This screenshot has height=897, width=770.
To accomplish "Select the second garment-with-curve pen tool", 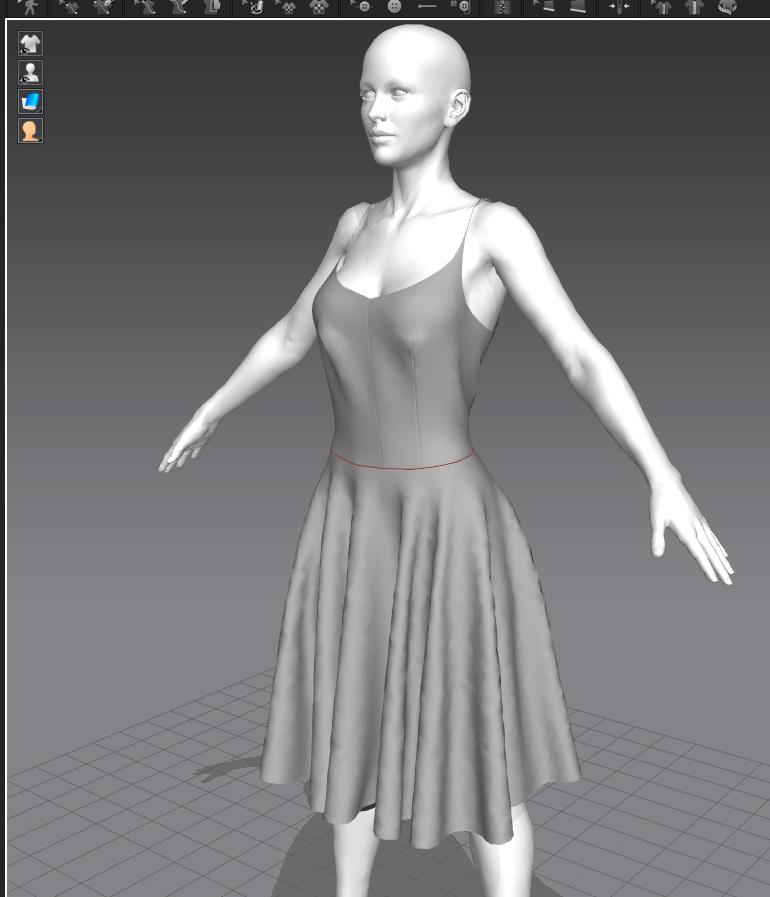I will pos(104,6).
